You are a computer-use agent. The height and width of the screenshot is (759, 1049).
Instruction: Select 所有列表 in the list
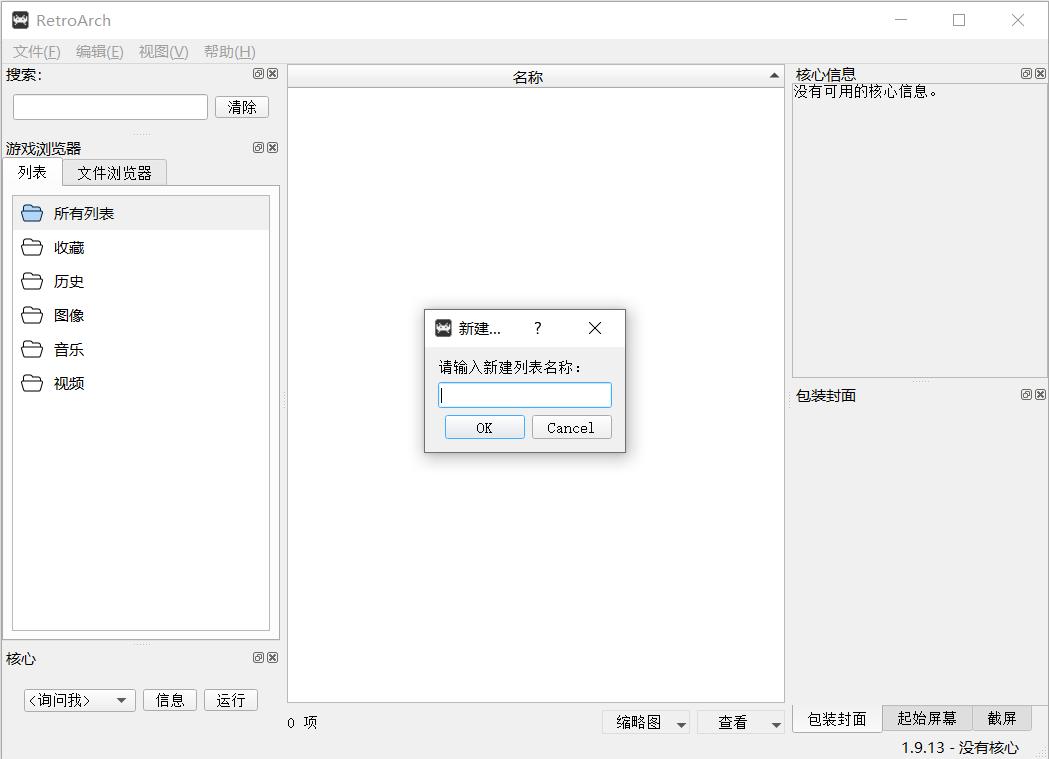click(x=141, y=213)
